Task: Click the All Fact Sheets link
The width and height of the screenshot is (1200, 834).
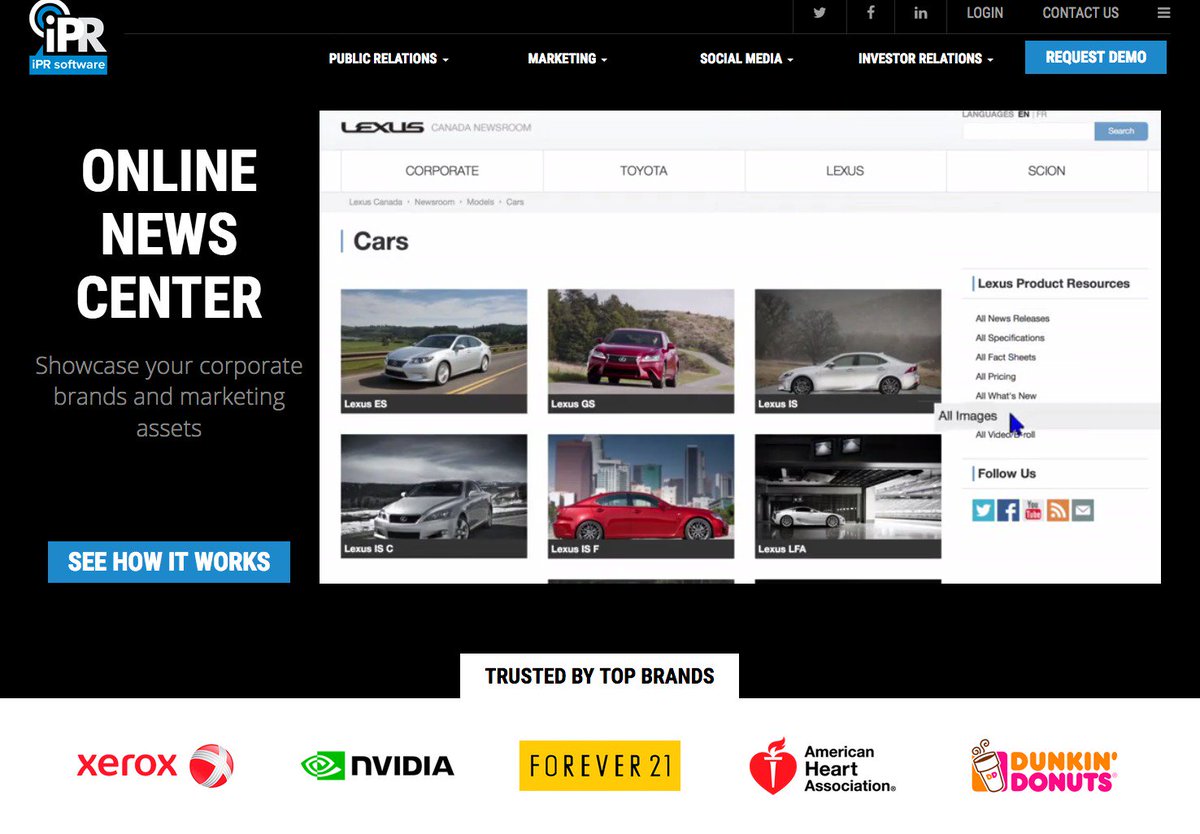Action: (x=1006, y=357)
